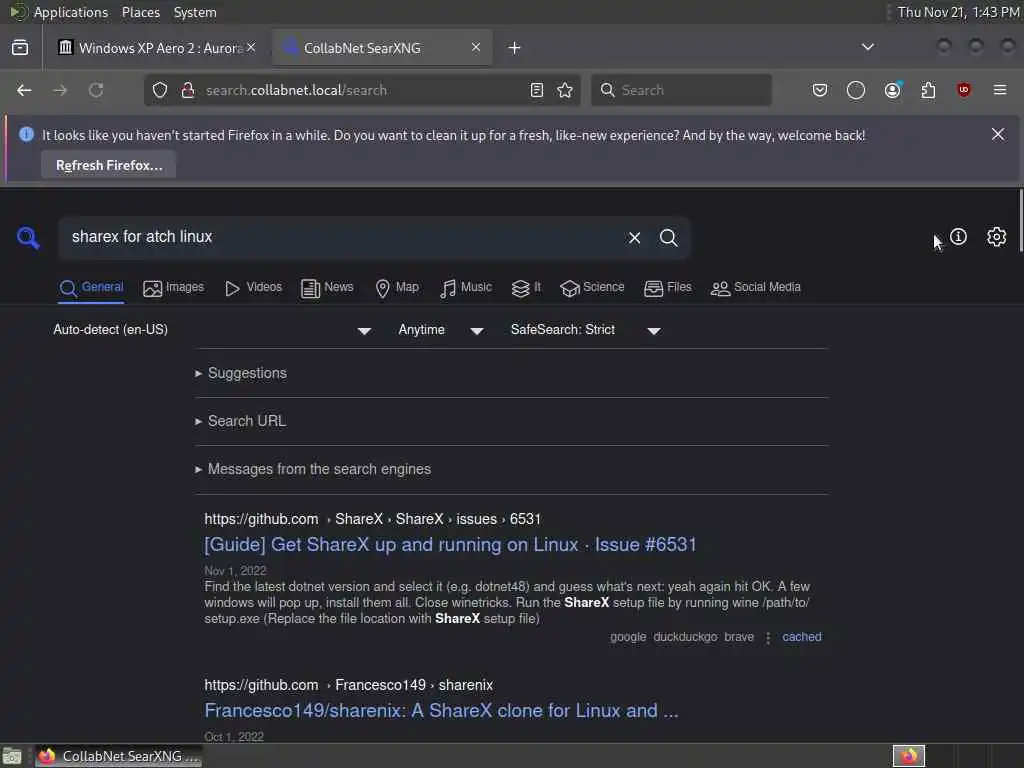Viewport: 1024px width, 768px height.
Task: Switch to Science search category
Action: [x=592, y=287]
